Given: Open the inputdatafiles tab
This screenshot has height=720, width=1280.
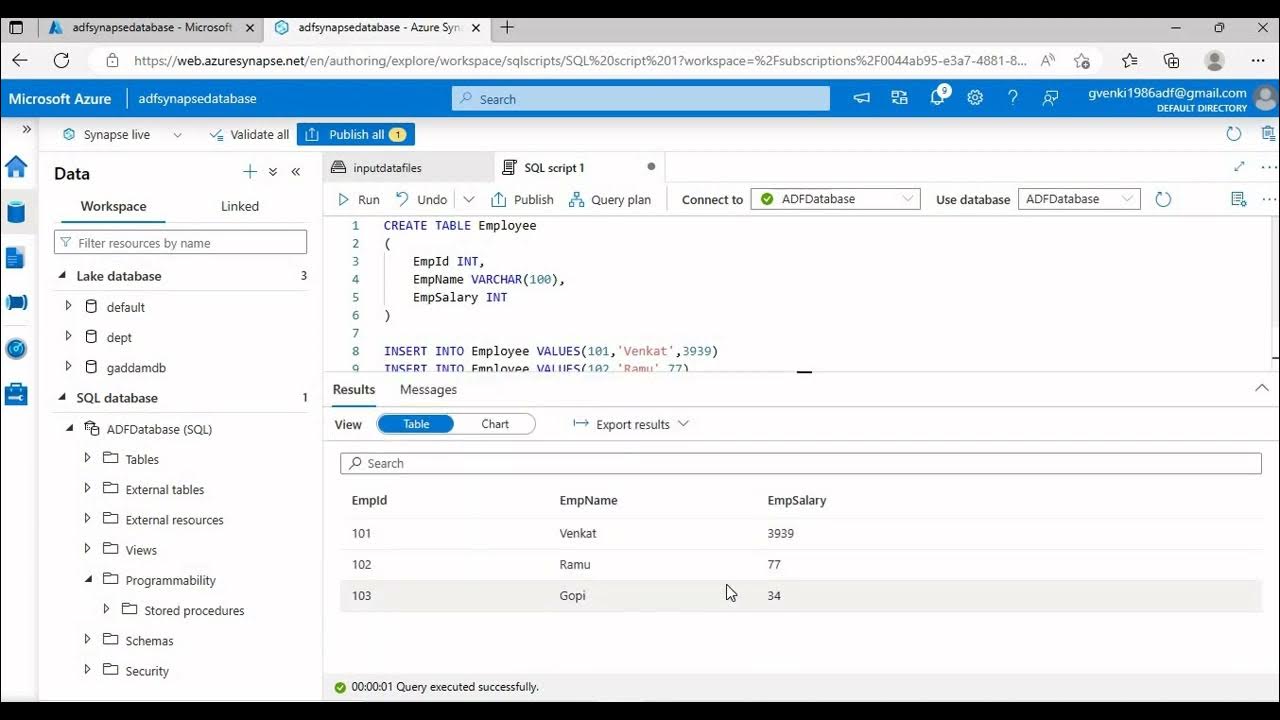Looking at the screenshot, I should [408, 167].
